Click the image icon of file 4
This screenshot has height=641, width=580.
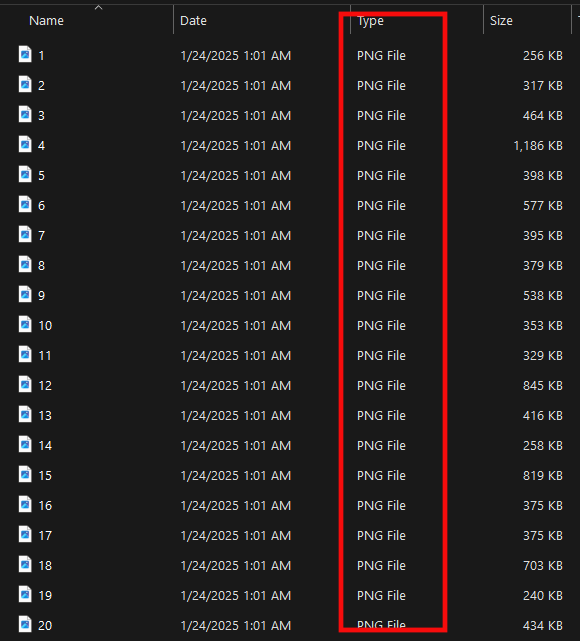[x=25, y=144]
